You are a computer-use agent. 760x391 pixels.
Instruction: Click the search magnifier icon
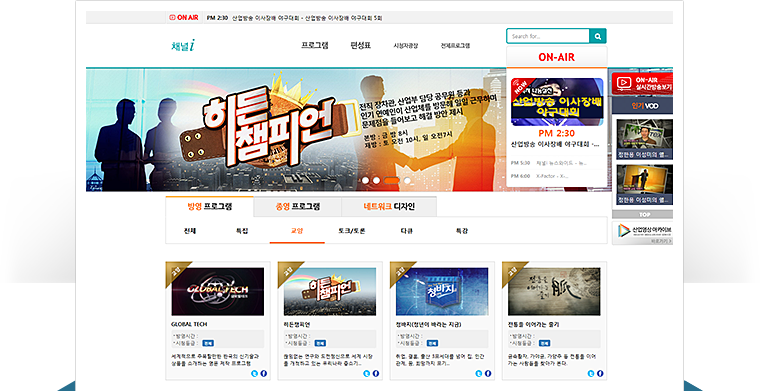[598, 36]
